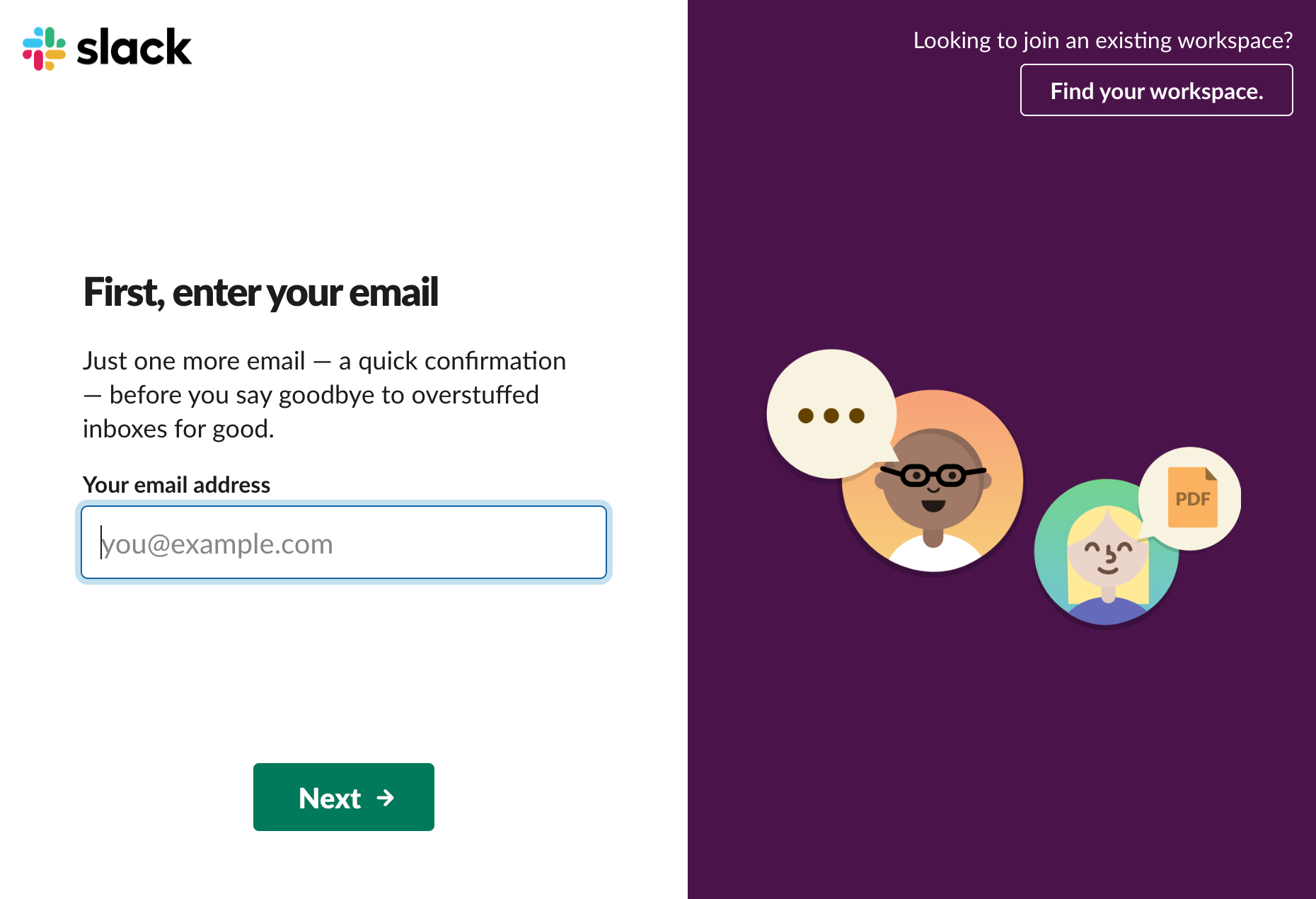Click the arrow icon in Next button
The height and width of the screenshot is (899, 1316).
point(386,798)
